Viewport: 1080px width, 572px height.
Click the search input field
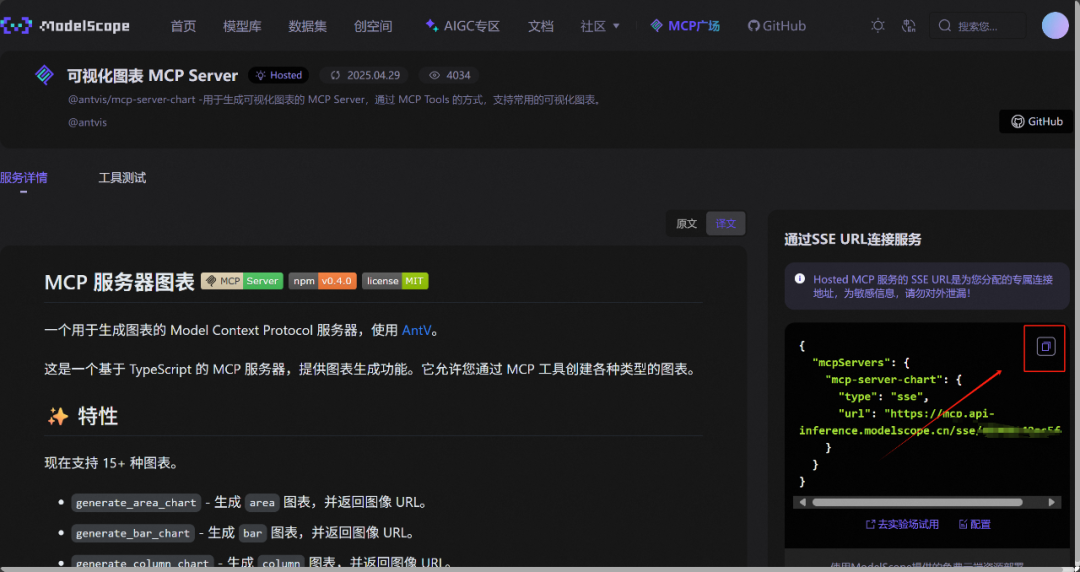[977, 26]
